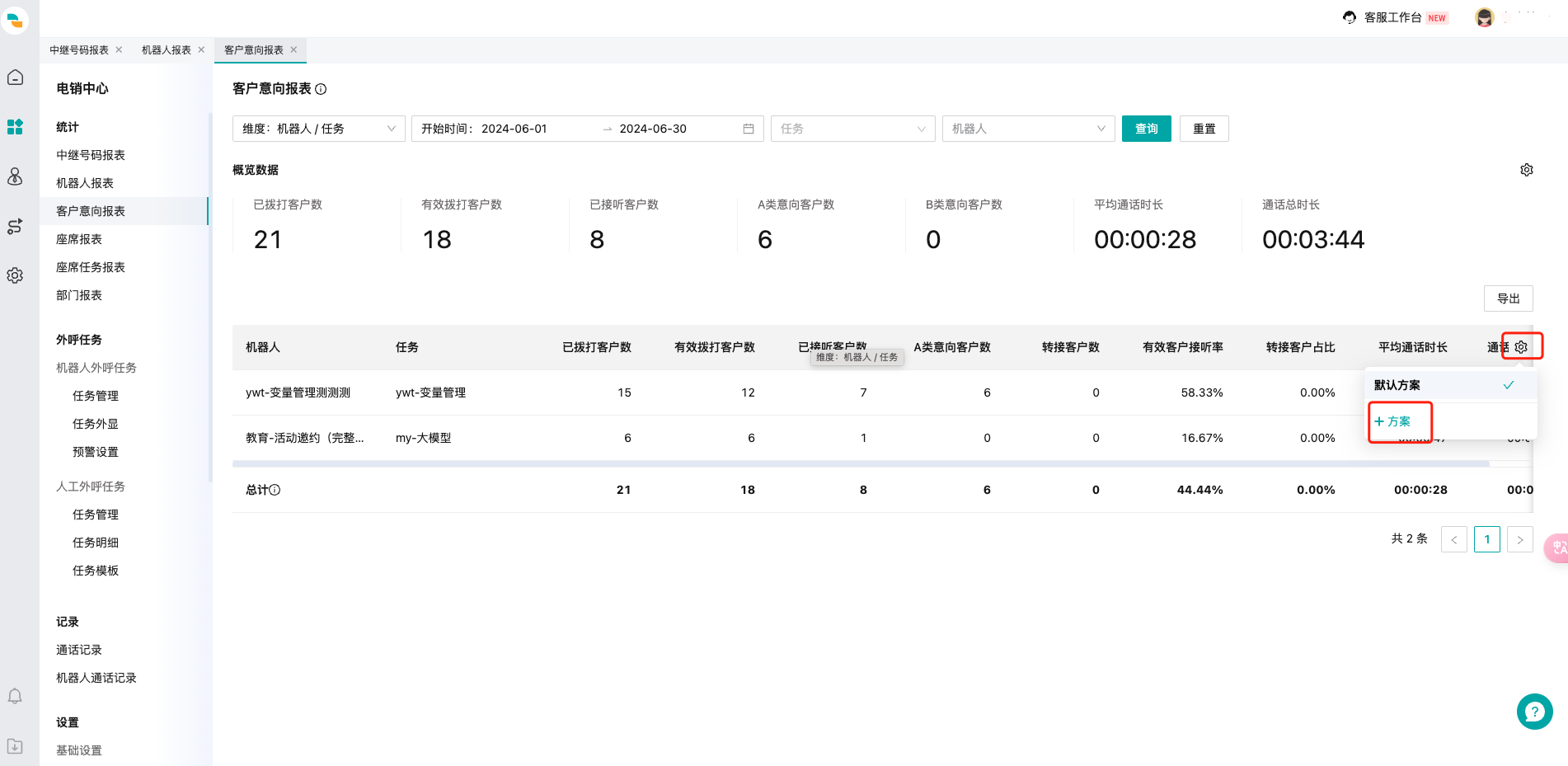Viewport: 1568px width, 766px height.
Task: Select page 1 in pagination
Action: [1487, 539]
